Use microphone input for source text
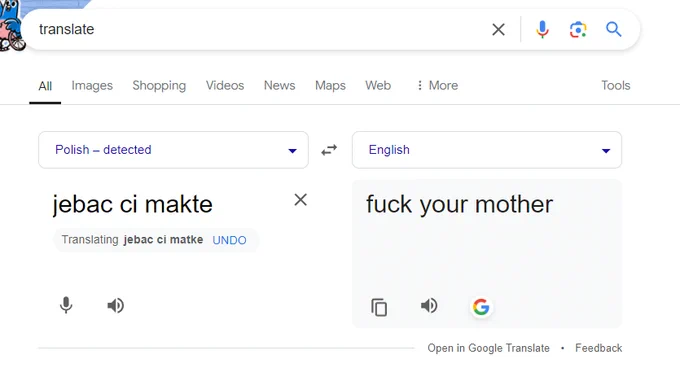680x368 pixels. [x=66, y=305]
